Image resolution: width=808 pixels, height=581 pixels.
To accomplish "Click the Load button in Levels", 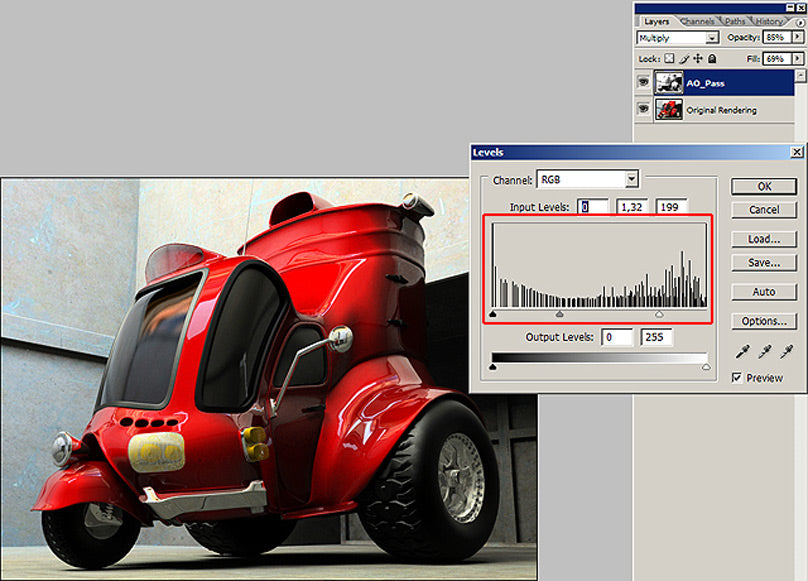I will tap(763, 239).
